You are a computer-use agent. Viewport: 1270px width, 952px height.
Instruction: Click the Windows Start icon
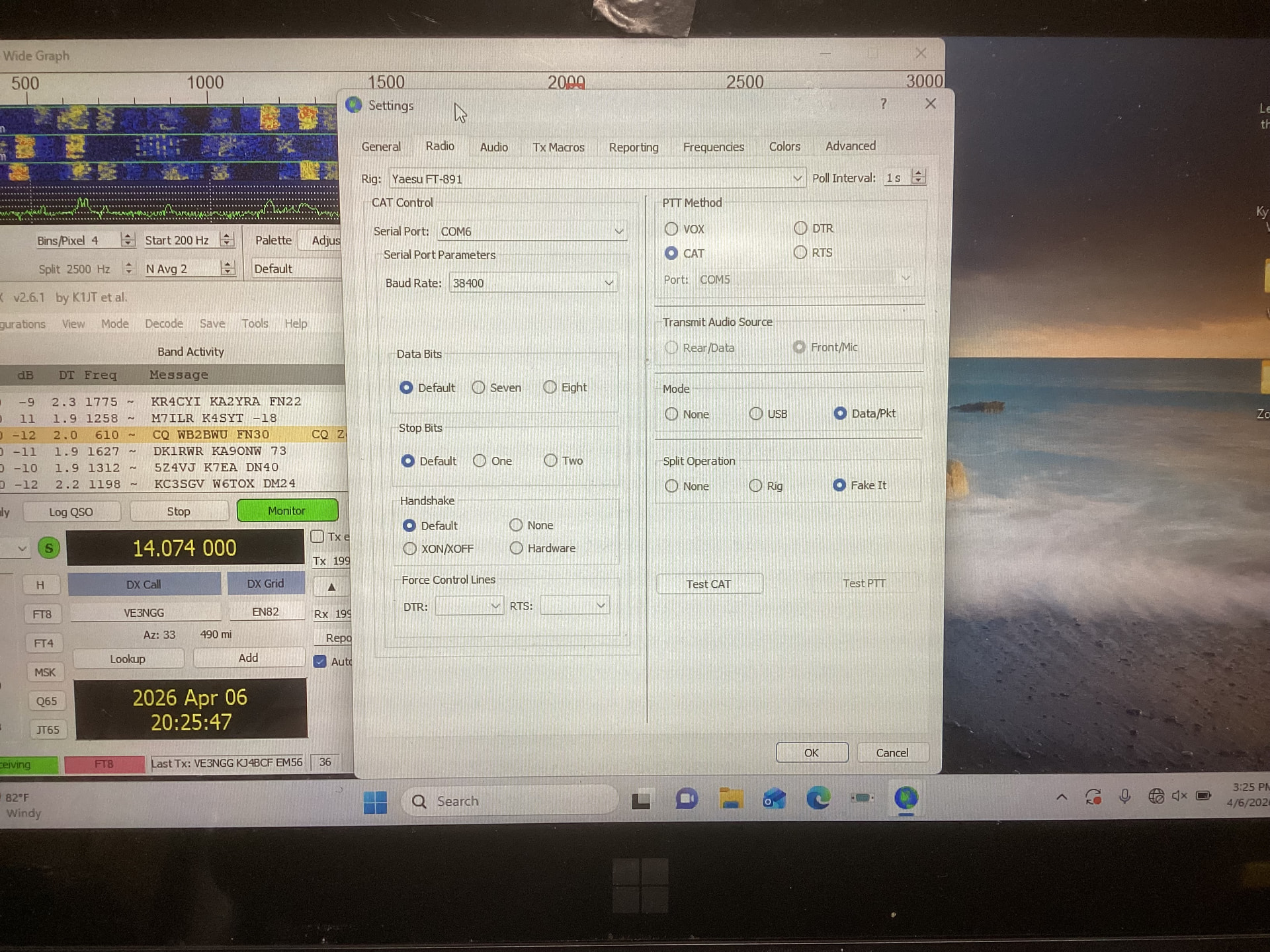tap(375, 802)
